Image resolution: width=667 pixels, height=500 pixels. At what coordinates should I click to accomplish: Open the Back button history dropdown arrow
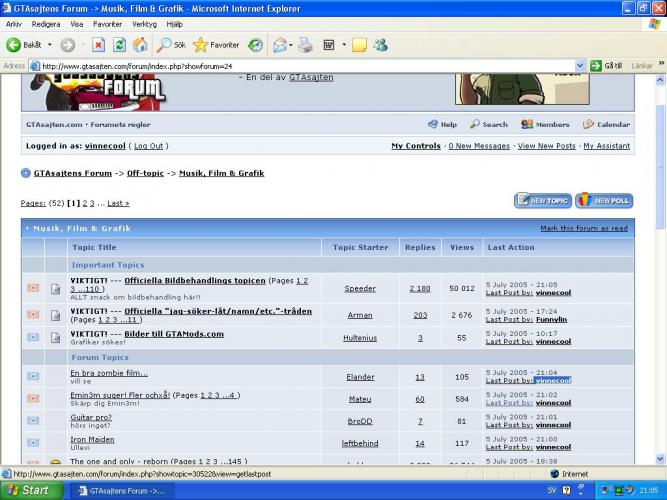pos(49,45)
